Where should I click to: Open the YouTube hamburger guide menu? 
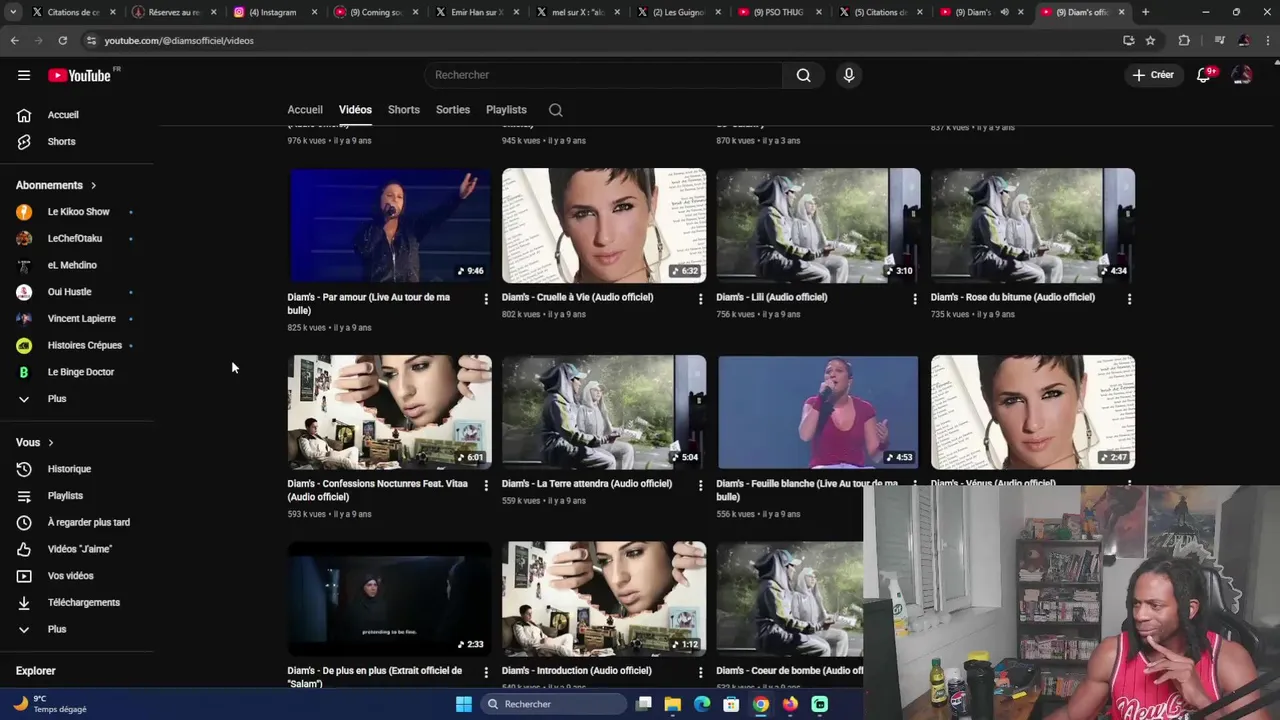click(x=24, y=75)
